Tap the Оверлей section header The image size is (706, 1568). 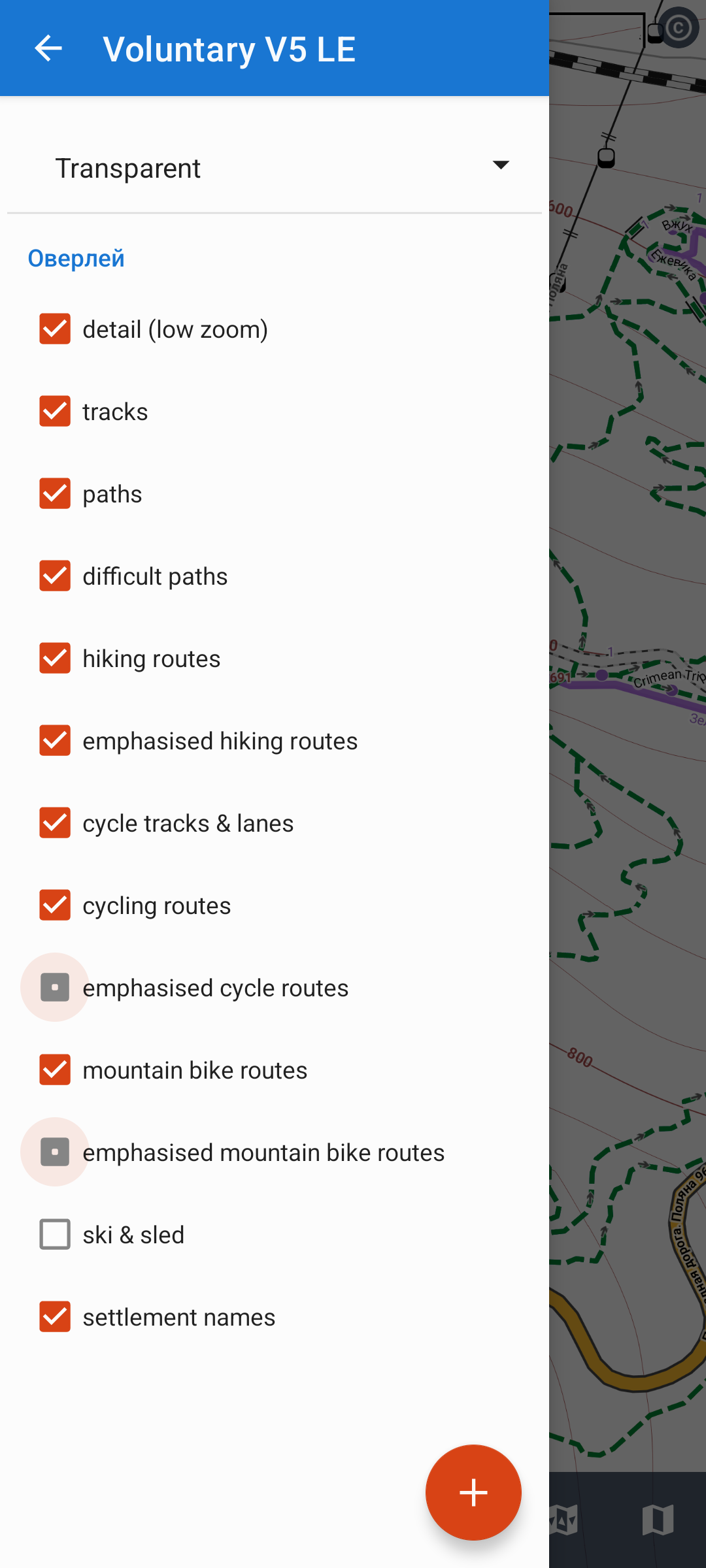(76, 259)
